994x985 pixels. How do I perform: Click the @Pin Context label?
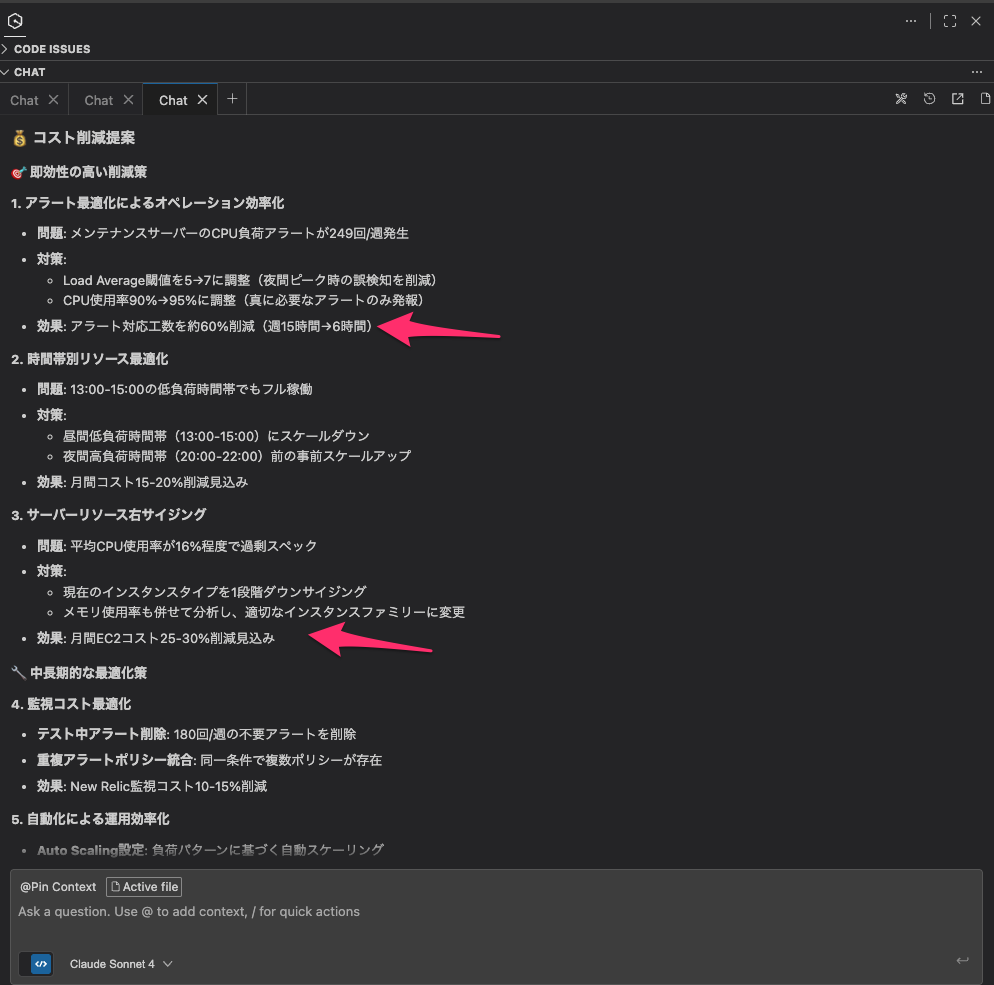58,887
